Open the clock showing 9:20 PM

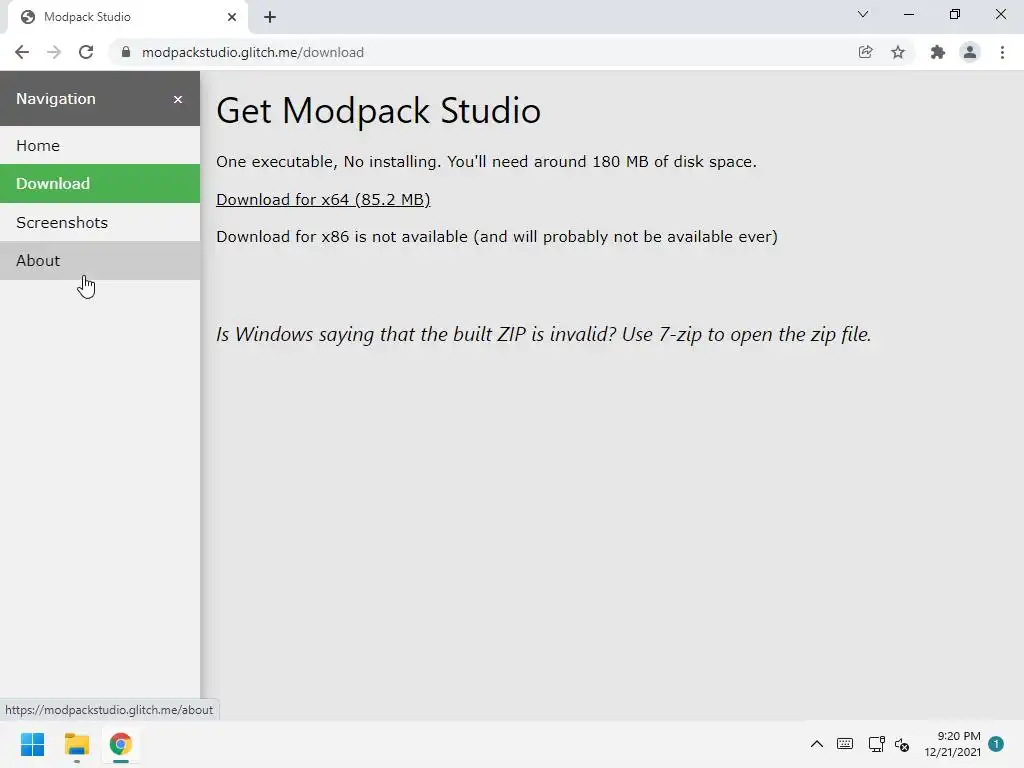click(952, 744)
